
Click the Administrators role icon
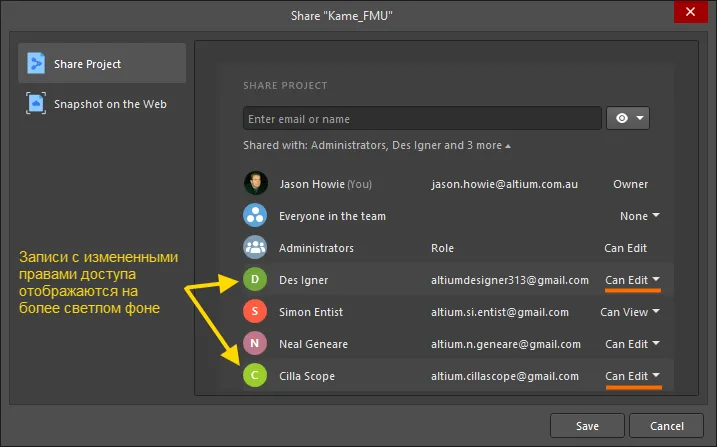[255, 247]
